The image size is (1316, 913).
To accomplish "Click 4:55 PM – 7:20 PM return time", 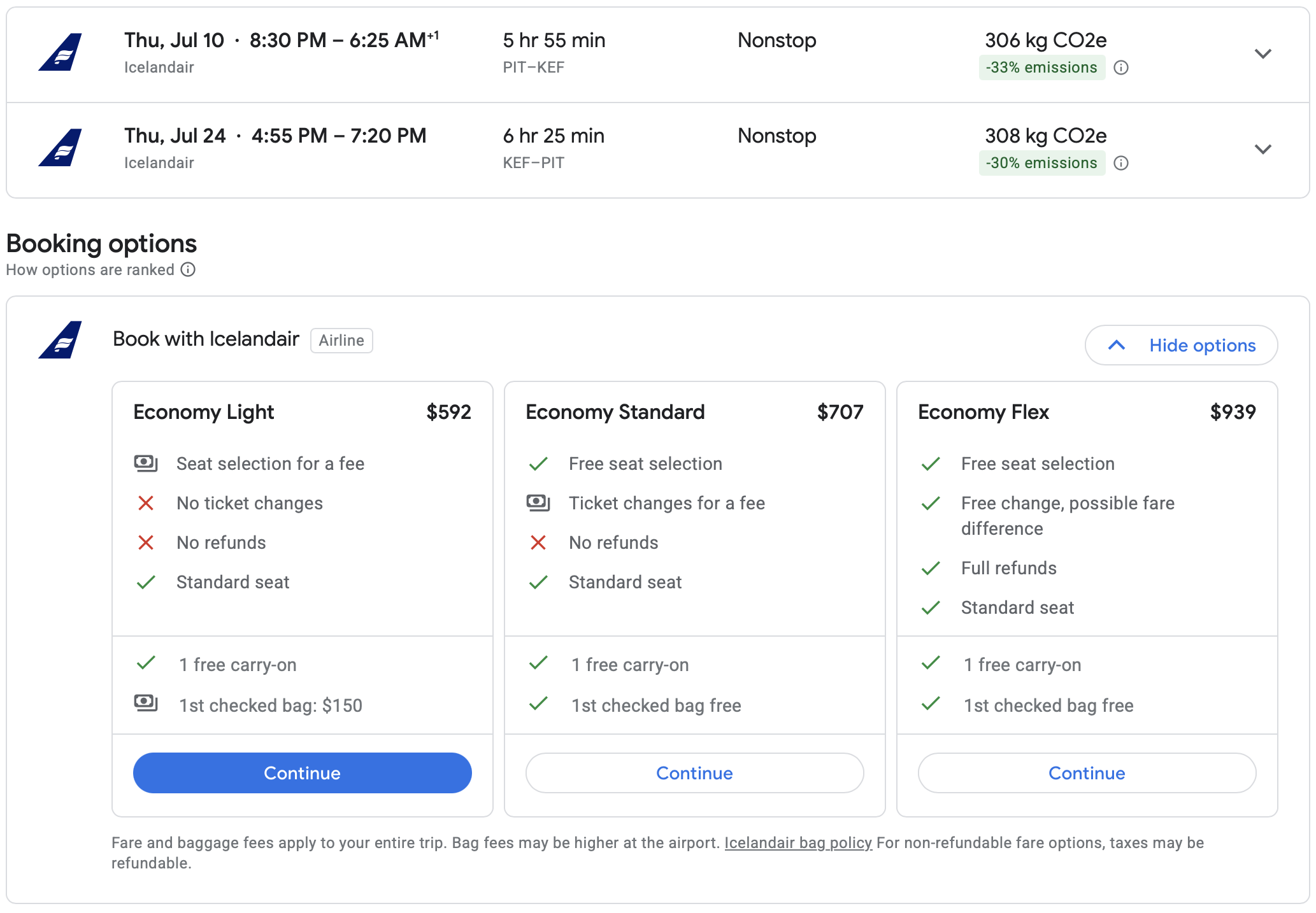I will (339, 136).
